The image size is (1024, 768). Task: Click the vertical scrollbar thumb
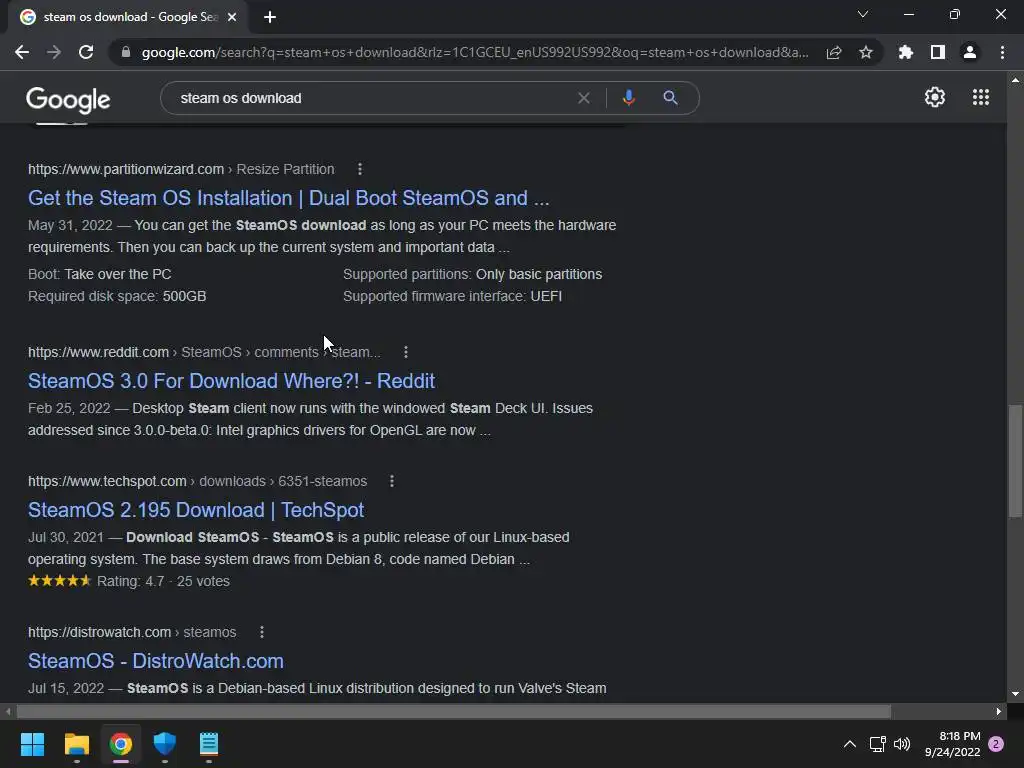1015,461
